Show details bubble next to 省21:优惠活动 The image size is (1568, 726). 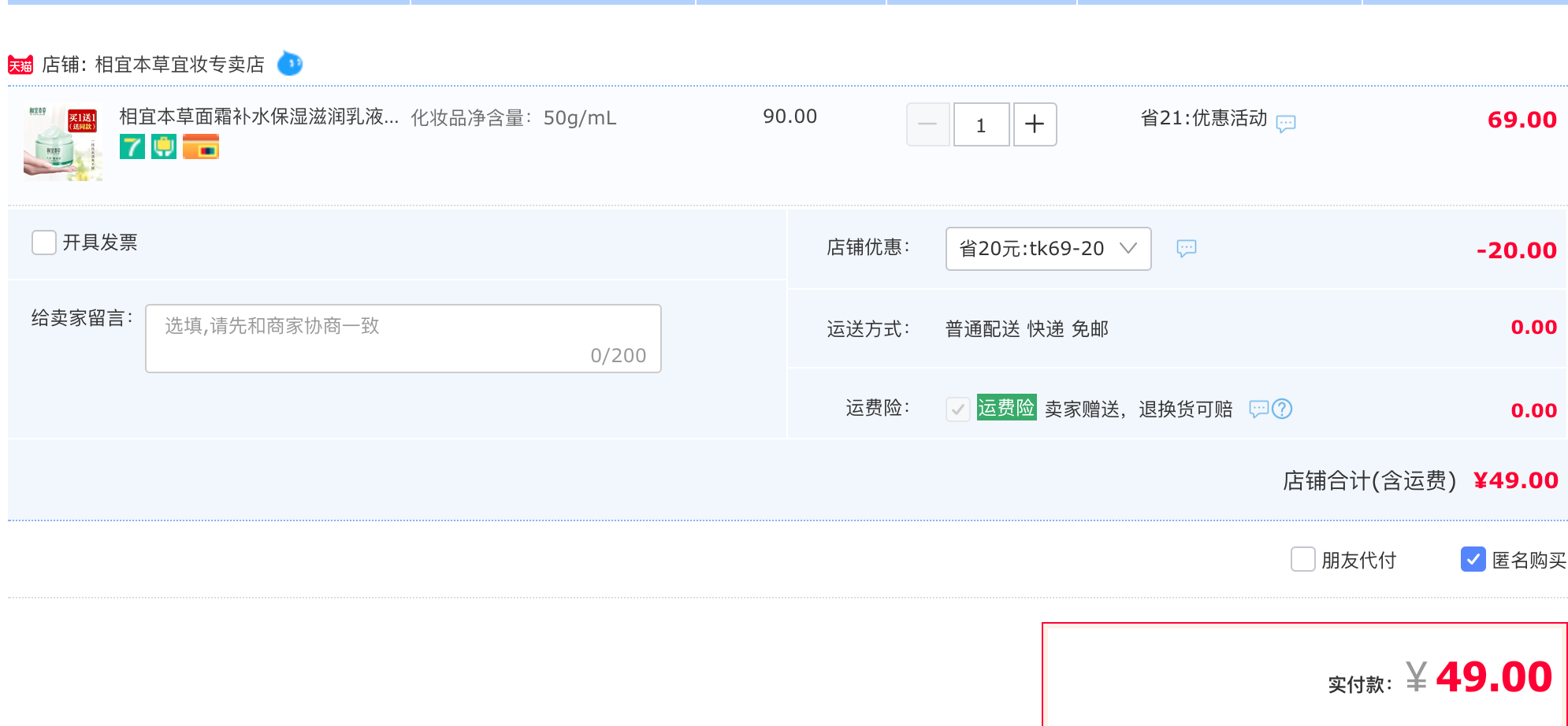[1286, 124]
